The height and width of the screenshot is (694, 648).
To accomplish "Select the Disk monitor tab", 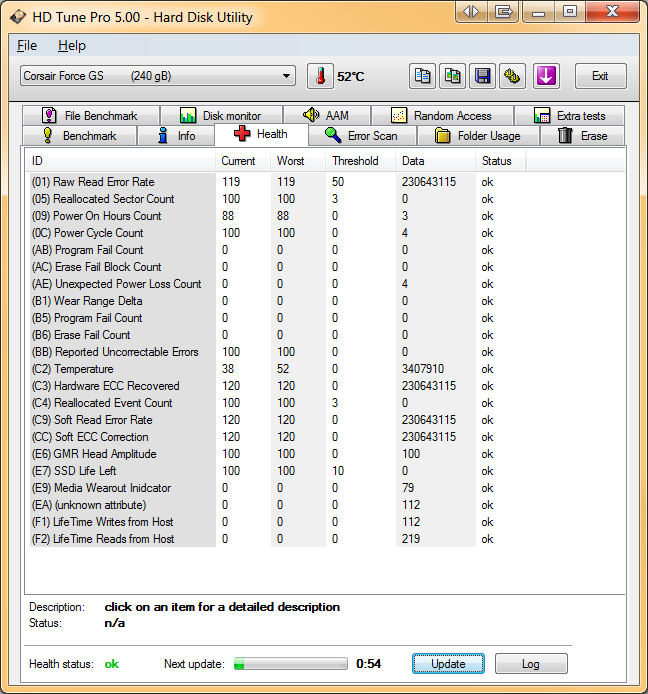I will [220, 116].
